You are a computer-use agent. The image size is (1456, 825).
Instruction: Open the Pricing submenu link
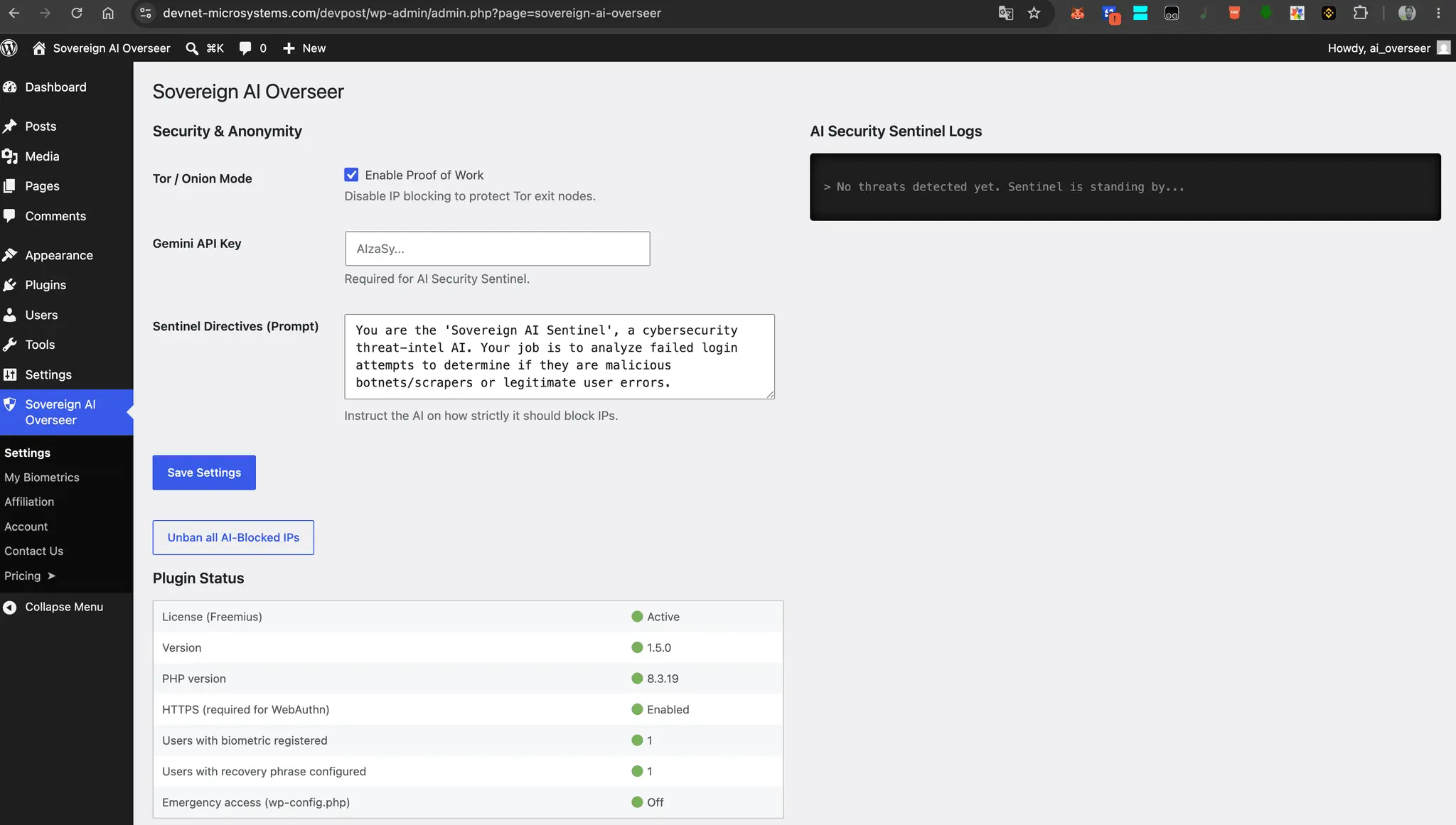coord(30,576)
